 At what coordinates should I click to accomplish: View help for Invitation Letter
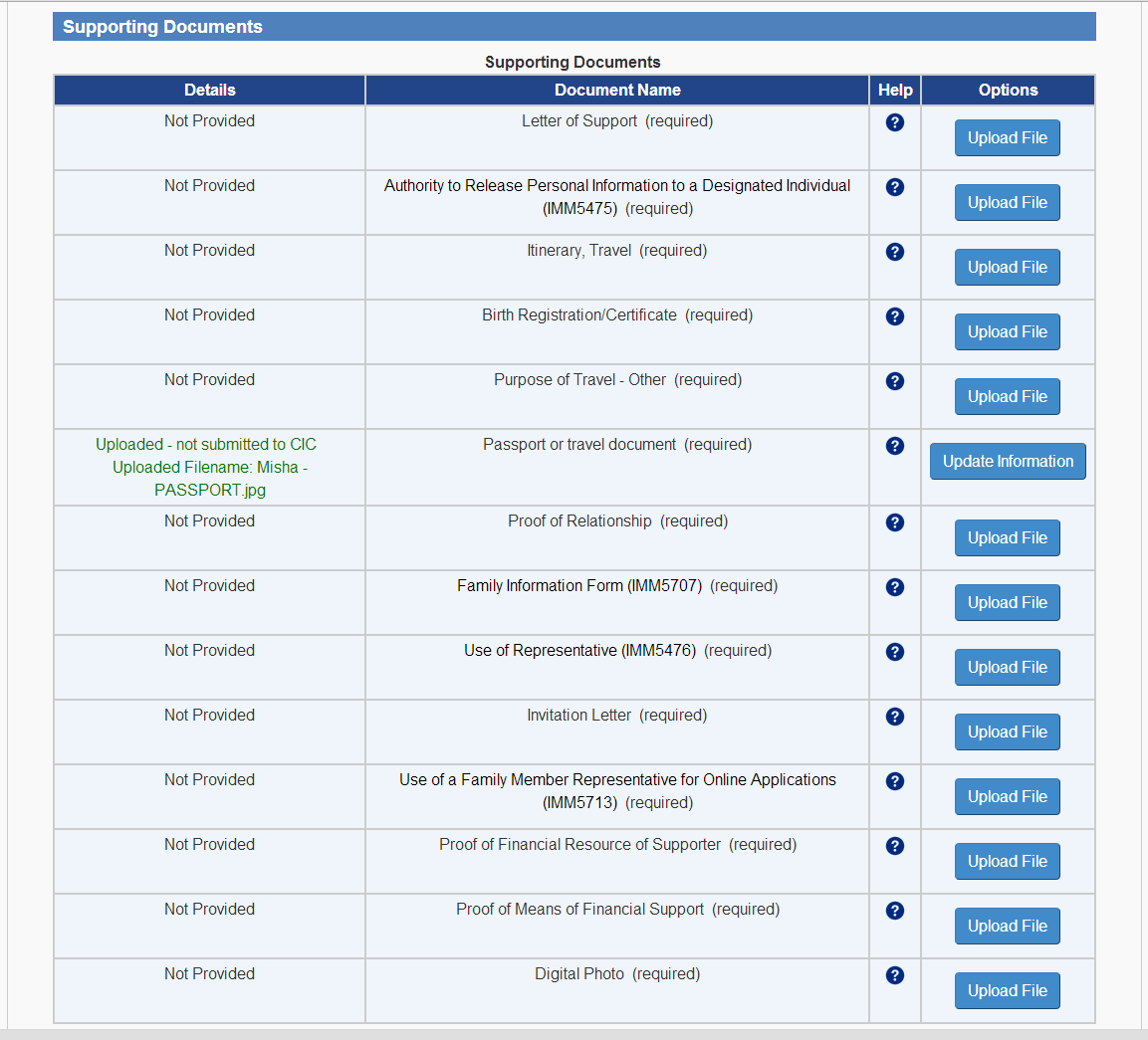click(895, 717)
